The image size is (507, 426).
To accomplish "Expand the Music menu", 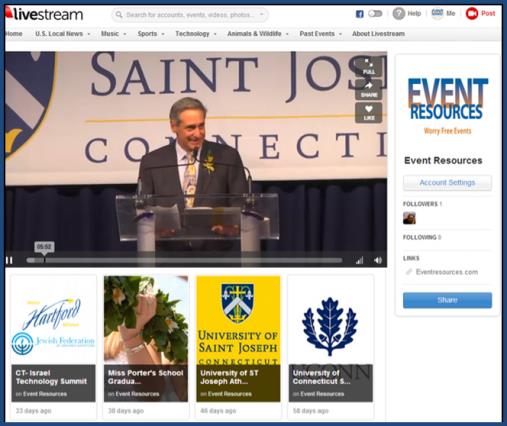I will [x=113, y=34].
